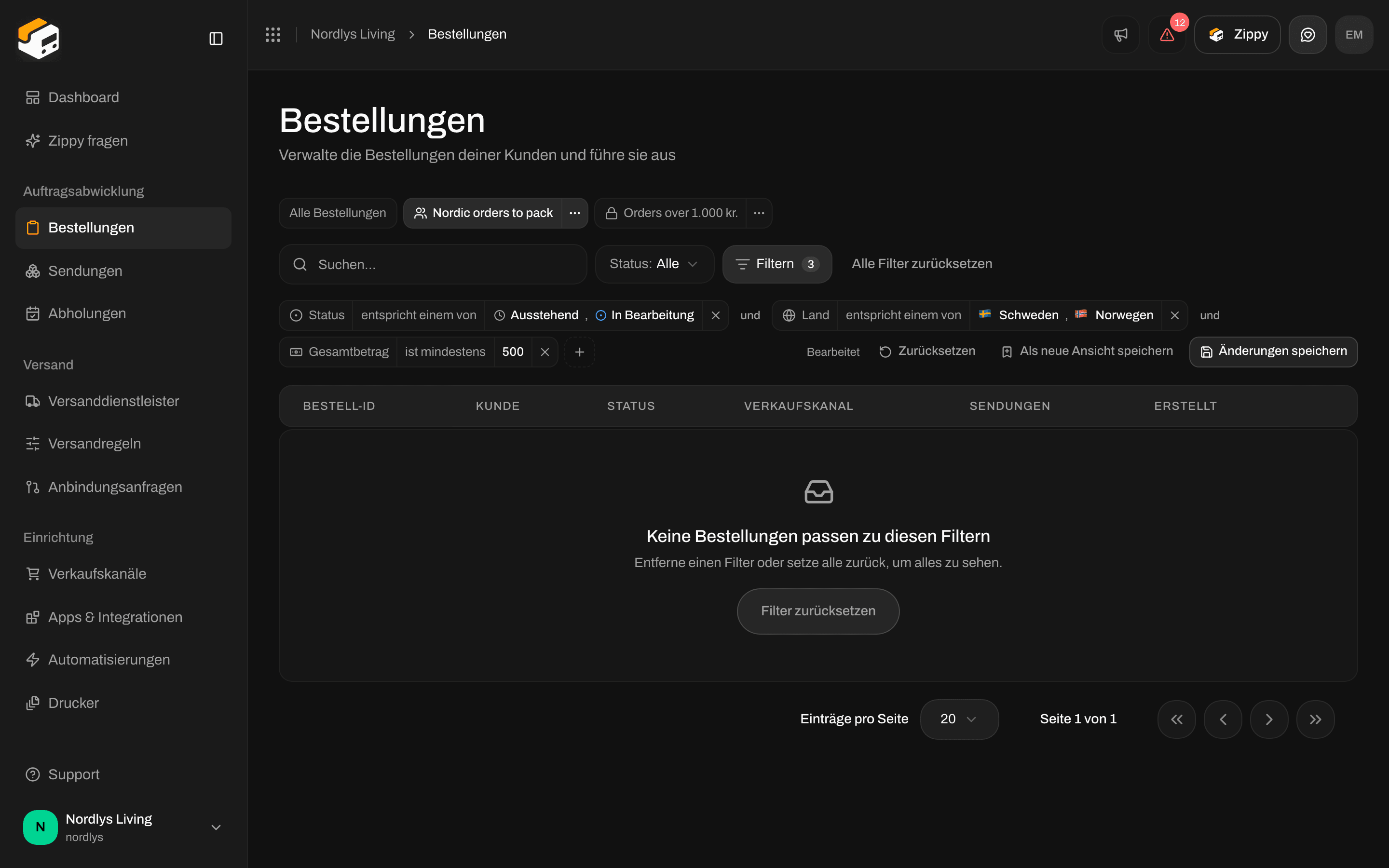
Task: Open the apps grid icon
Action: (272, 34)
